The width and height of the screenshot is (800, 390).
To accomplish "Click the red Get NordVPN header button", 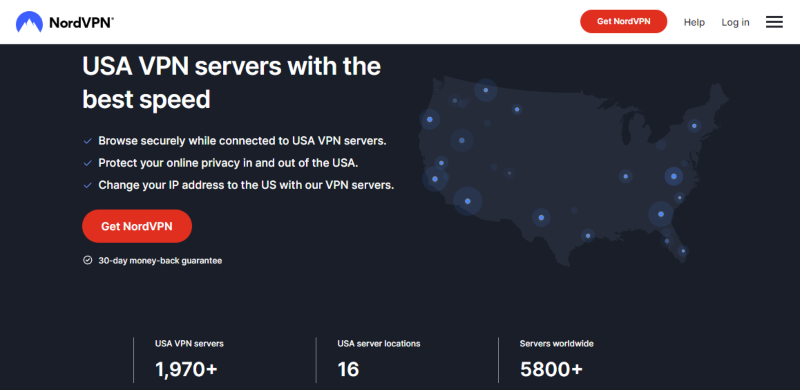I will [x=623, y=21].
